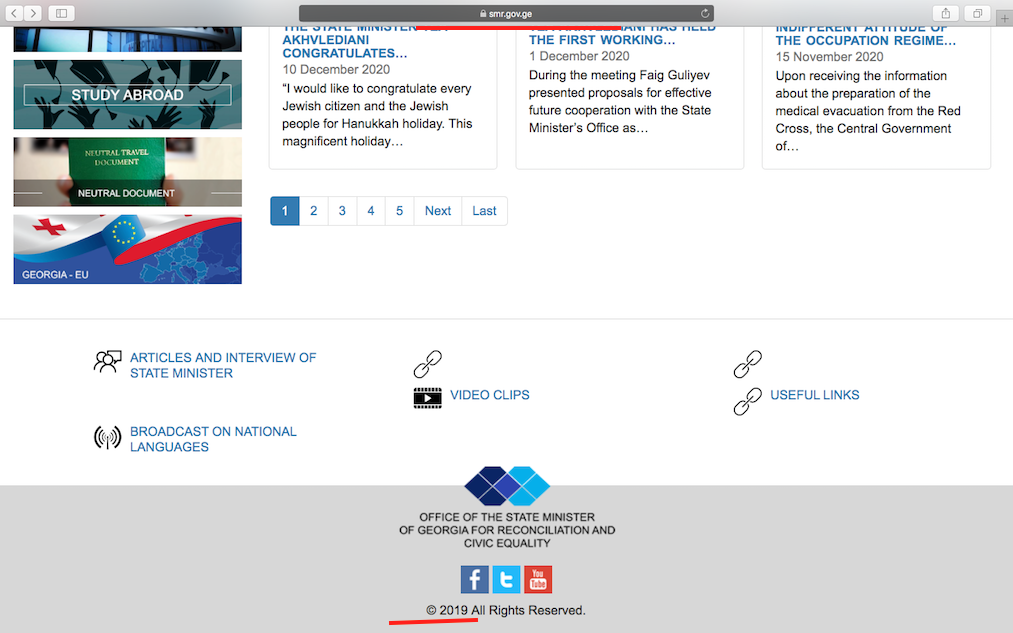Image resolution: width=1013 pixels, height=633 pixels.
Task: Open the Neutral Document banner
Action: coord(127,172)
